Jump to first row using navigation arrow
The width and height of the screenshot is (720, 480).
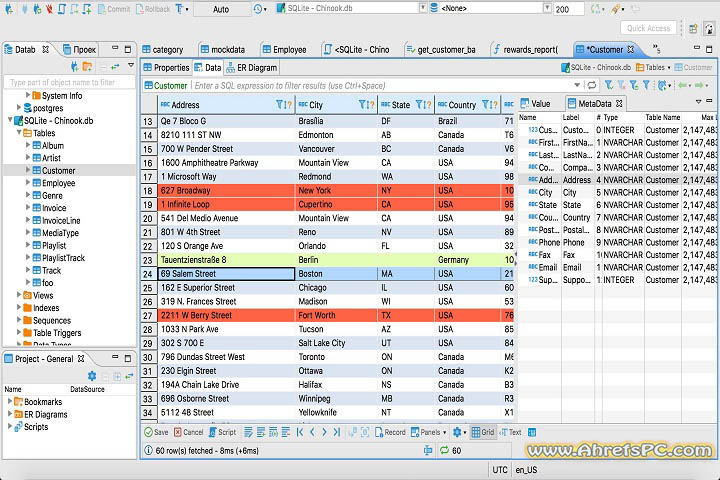click(x=300, y=432)
